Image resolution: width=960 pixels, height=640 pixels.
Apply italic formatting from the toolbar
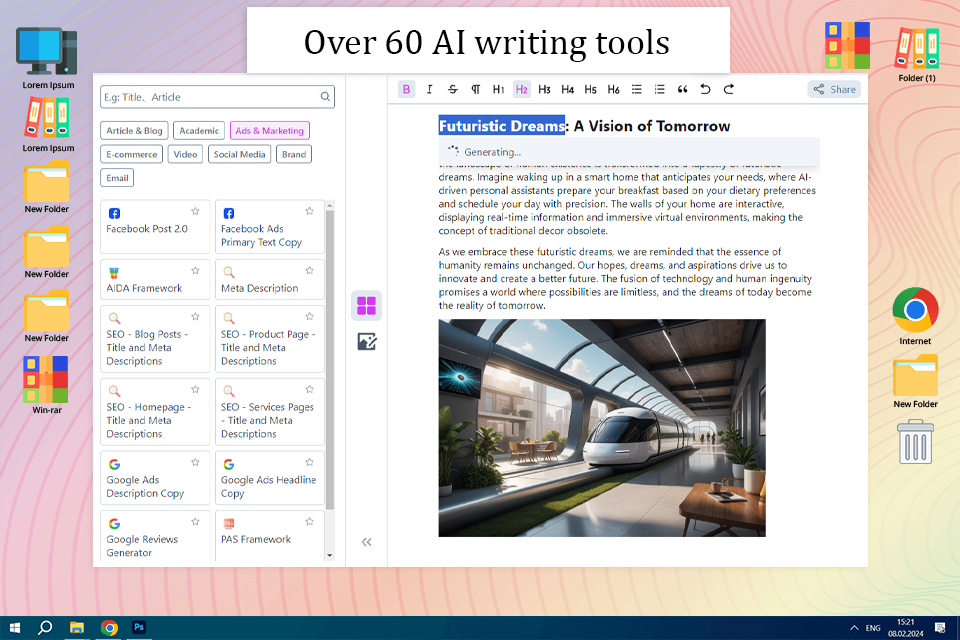[429, 89]
